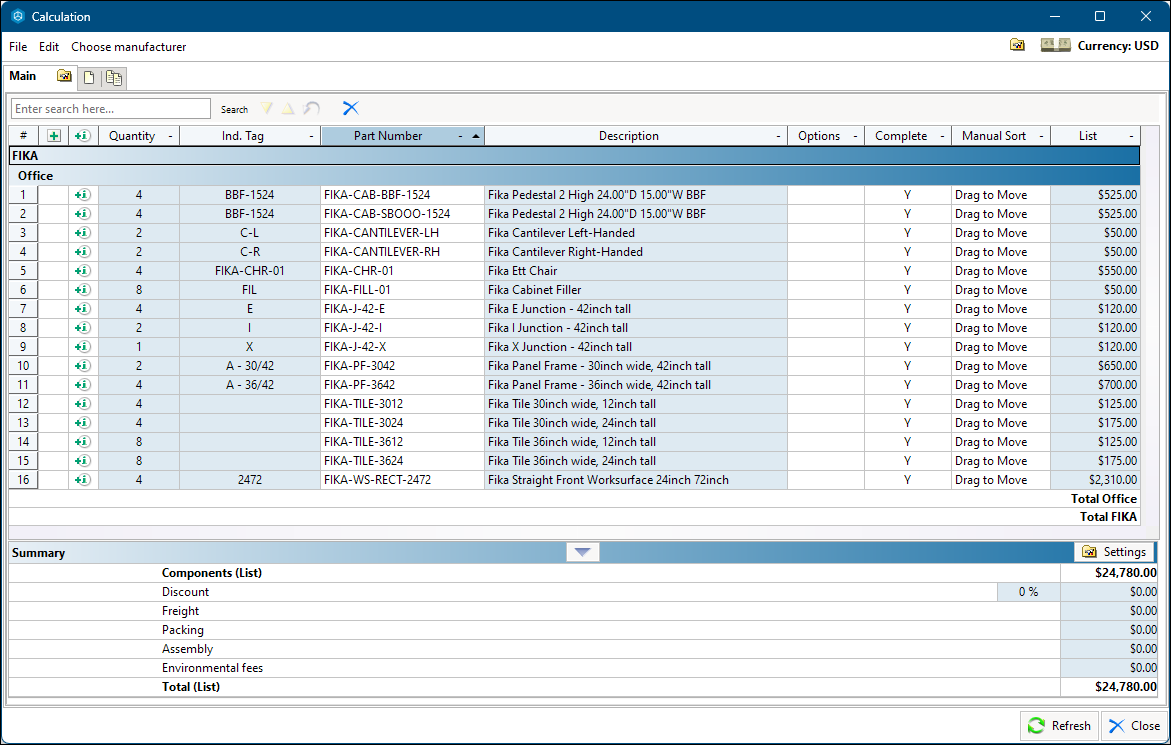
Task: Click the info icon for FIKA-TILE-3012 row
Action: (83, 404)
